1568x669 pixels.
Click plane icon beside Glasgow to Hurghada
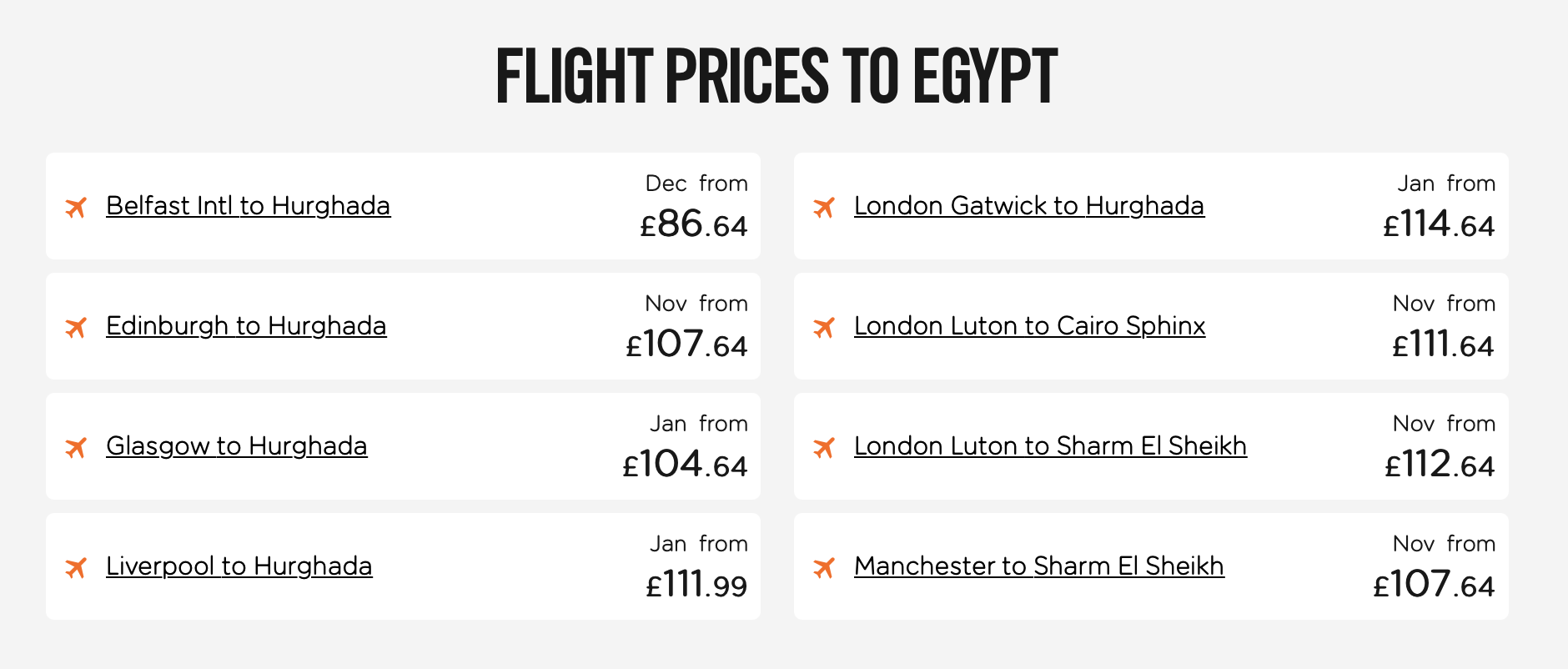[76, 447]
